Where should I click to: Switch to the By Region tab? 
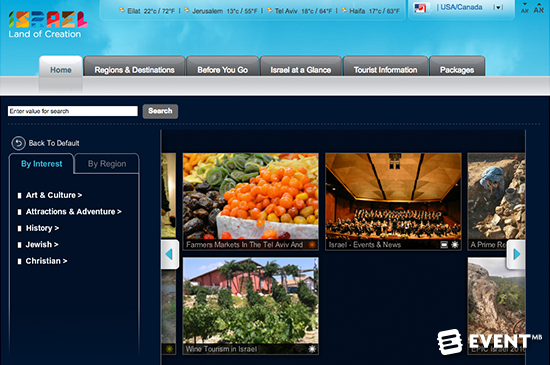point(107,164)
